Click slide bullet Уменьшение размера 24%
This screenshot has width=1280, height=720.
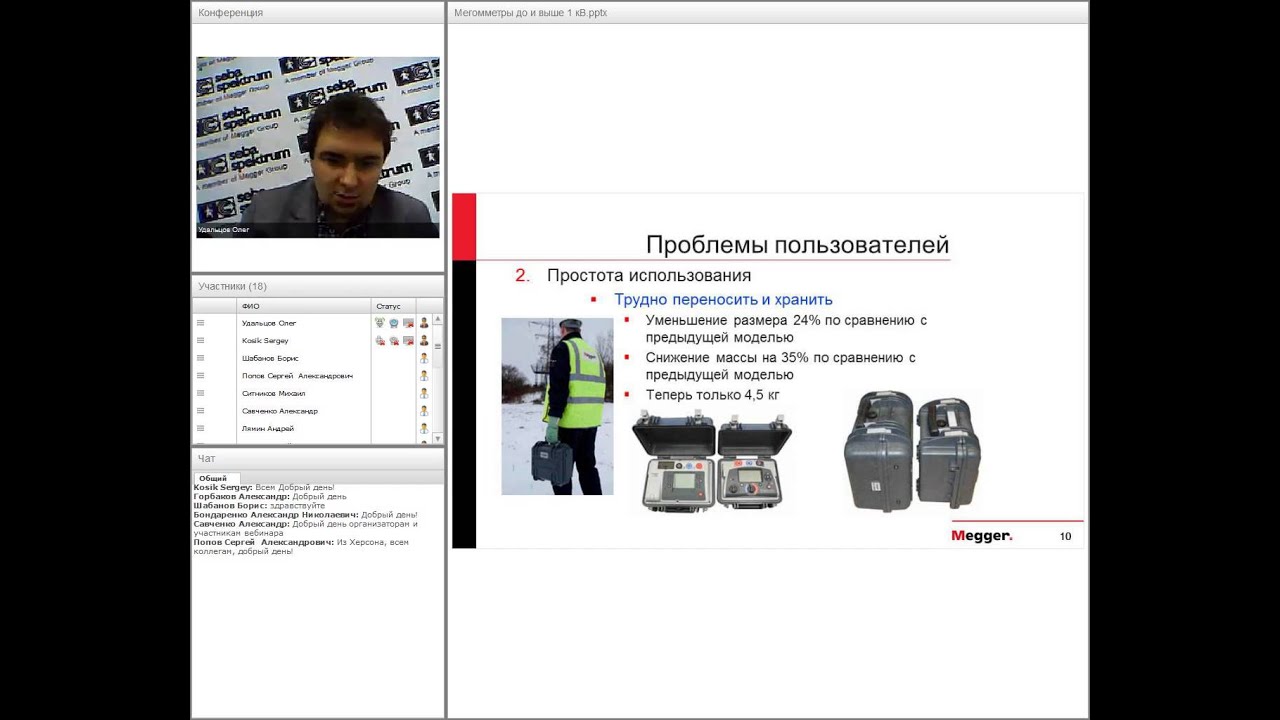(x=786, y=329)
